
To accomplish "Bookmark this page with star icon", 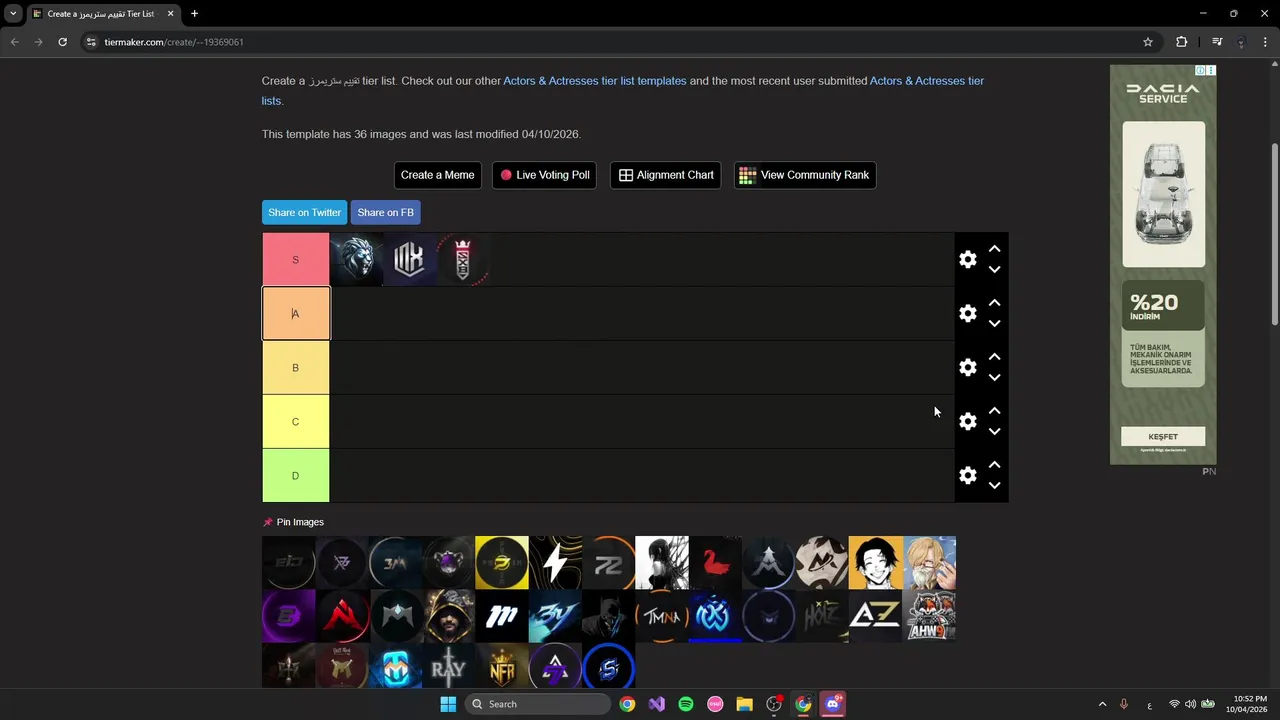I will click(x=1148, y=42).
